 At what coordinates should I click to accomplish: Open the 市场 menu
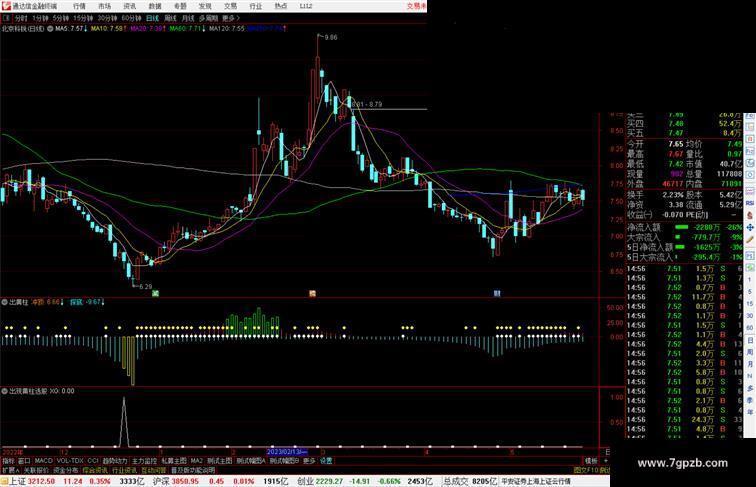tap(104, 6)
